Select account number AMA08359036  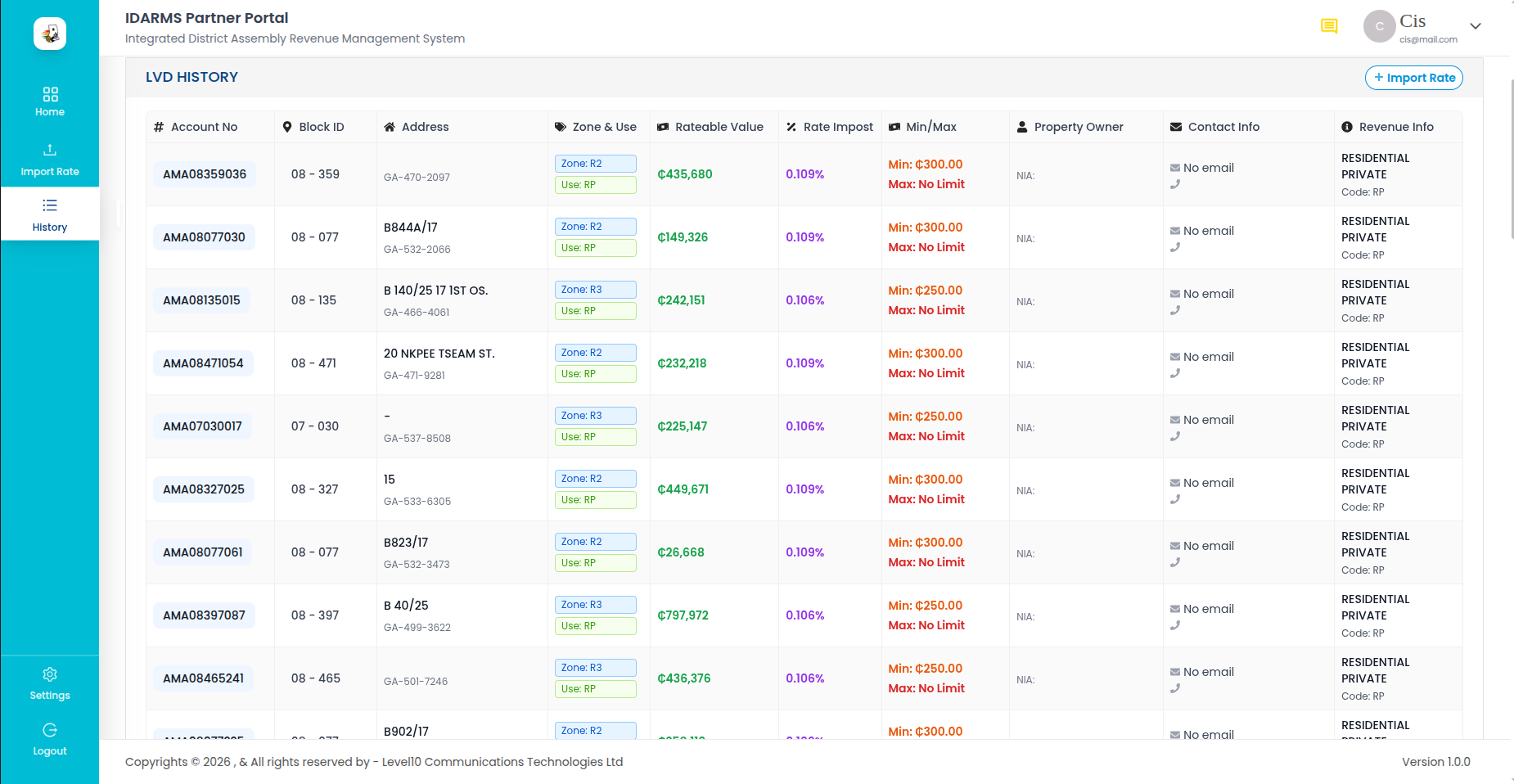pos(205,174)
